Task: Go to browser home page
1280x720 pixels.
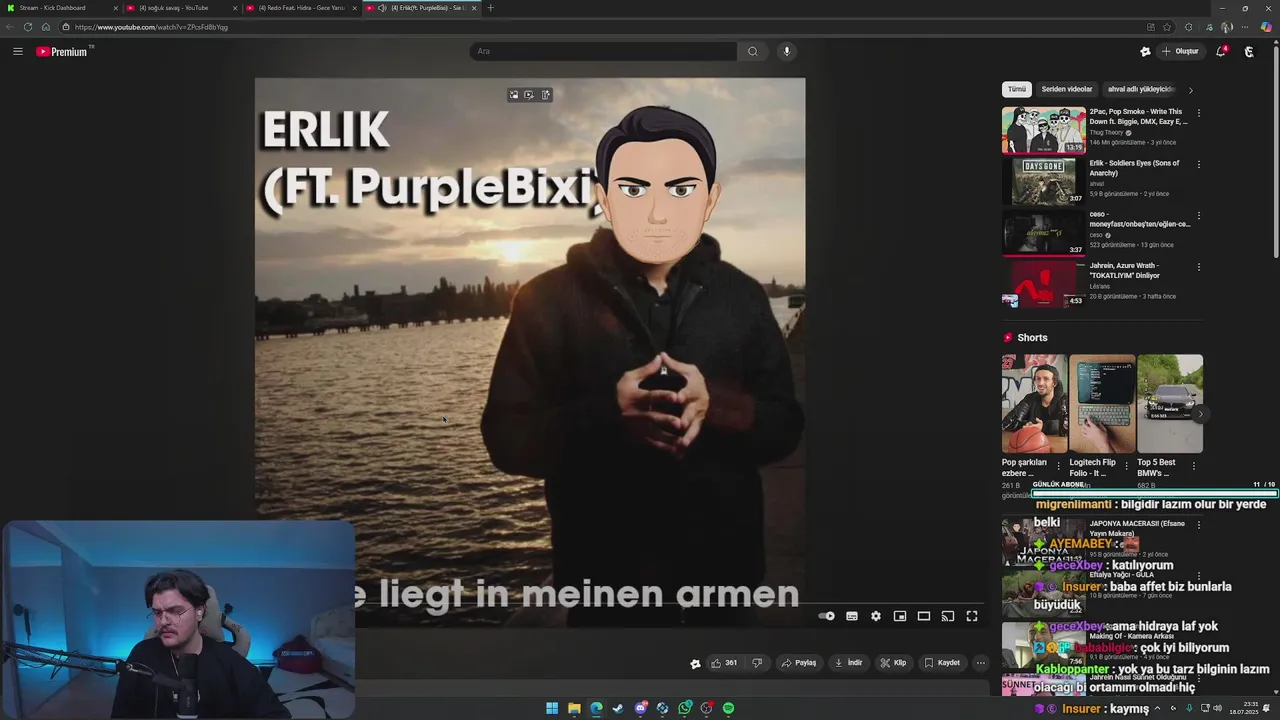Action: coord(45,27)
